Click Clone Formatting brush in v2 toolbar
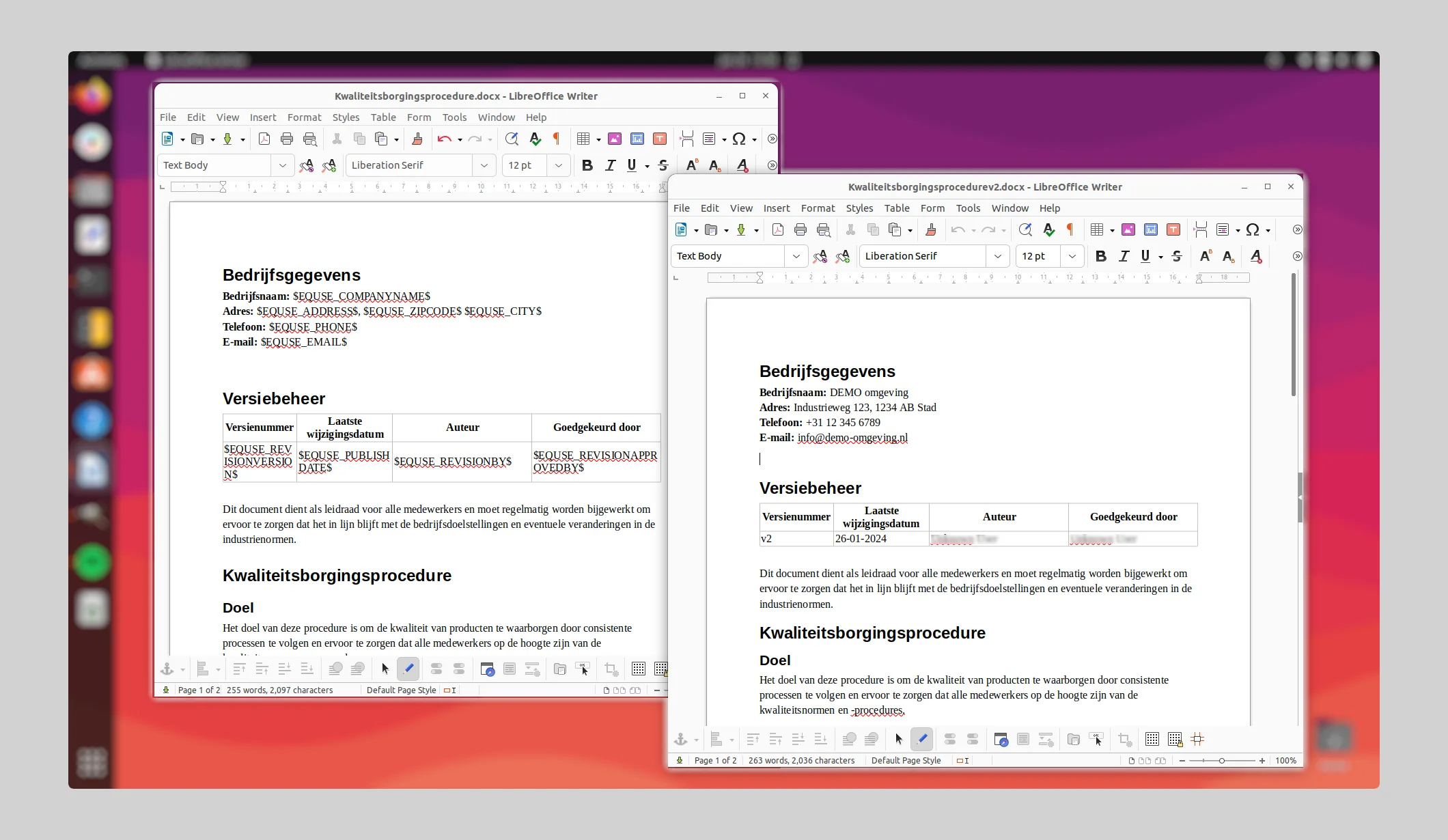The image size is (1448, 840). coord(930,230)
